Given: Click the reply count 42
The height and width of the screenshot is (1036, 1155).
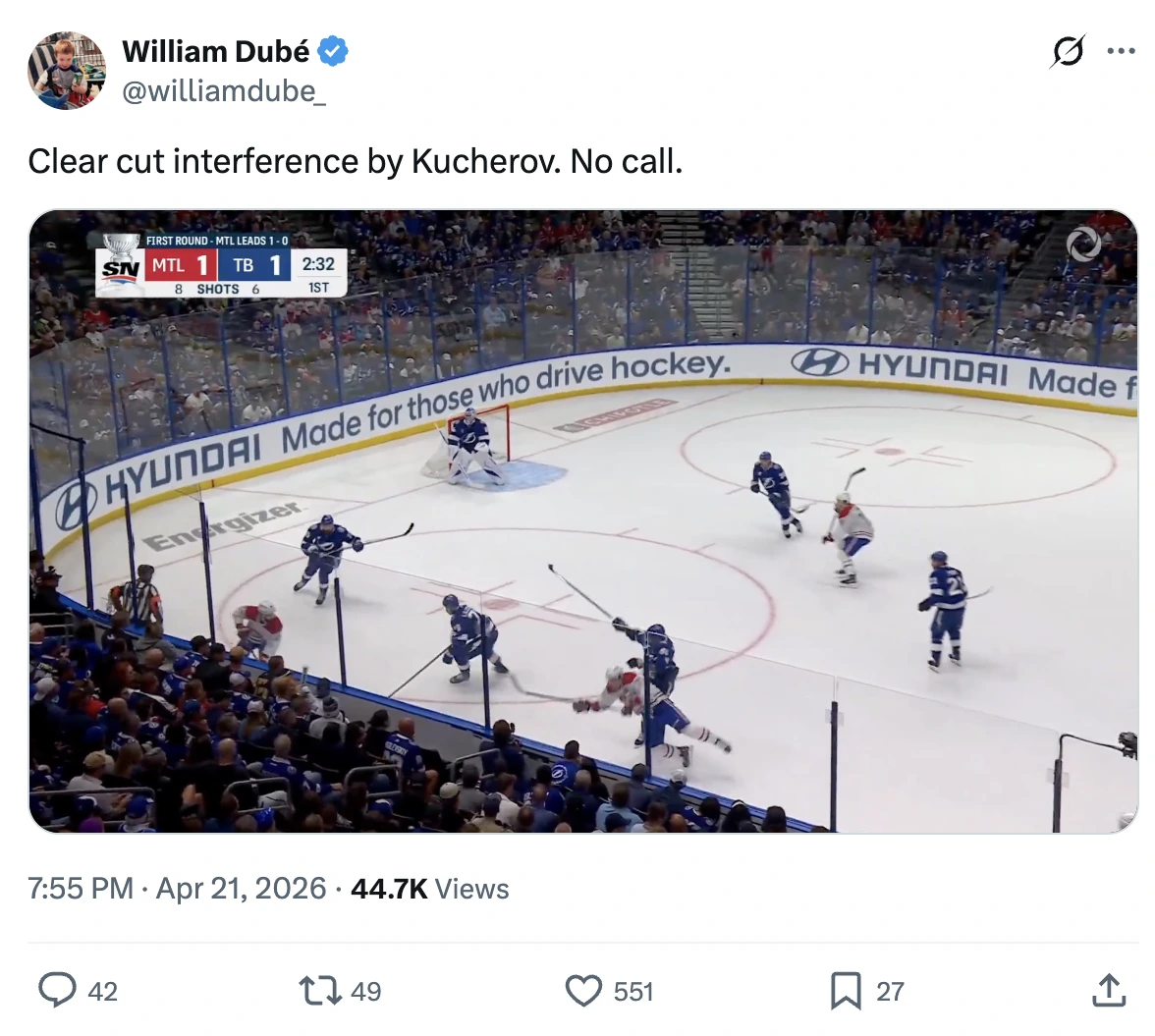Looking at the screenshot, I should (x=102, y=992).
